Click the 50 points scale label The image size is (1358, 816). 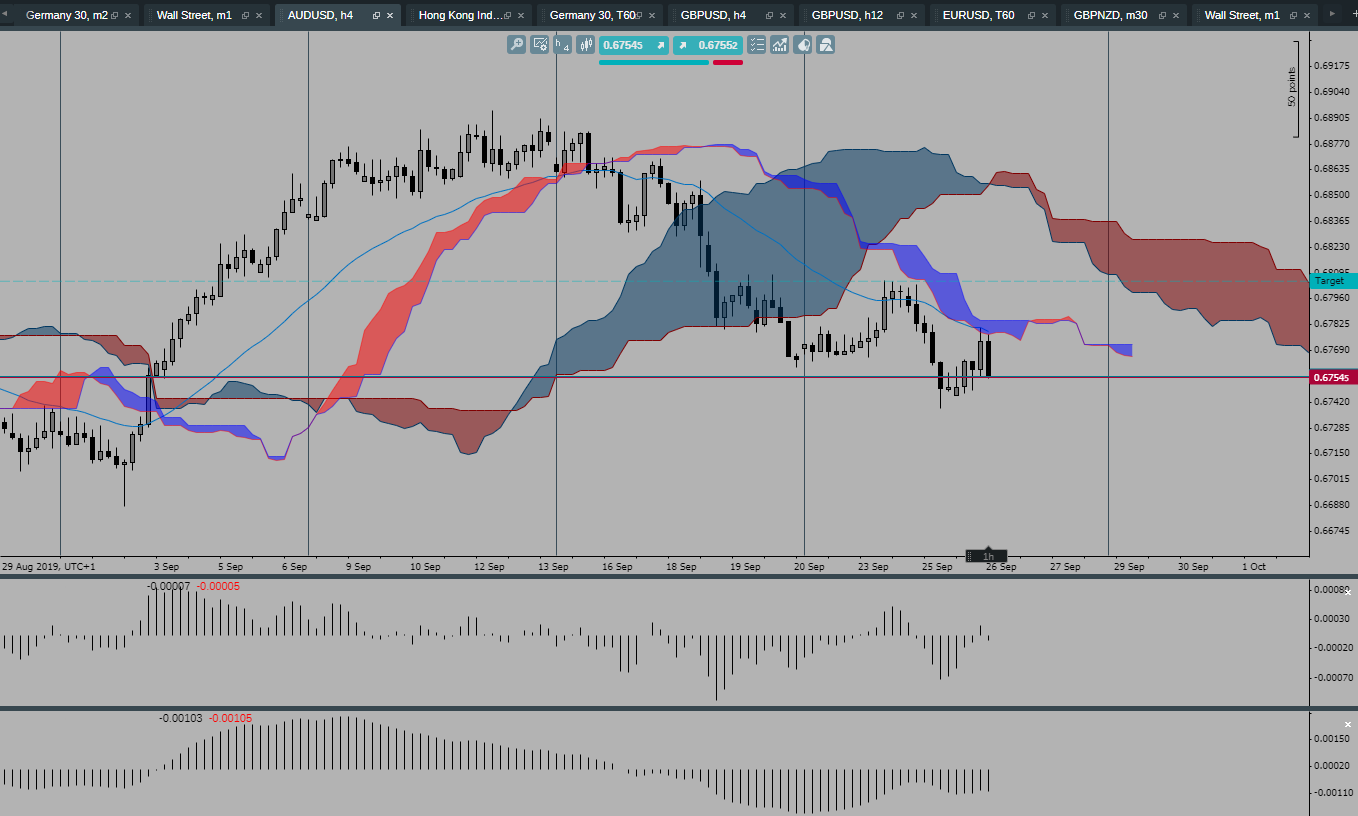click(x=1291, y=87)
